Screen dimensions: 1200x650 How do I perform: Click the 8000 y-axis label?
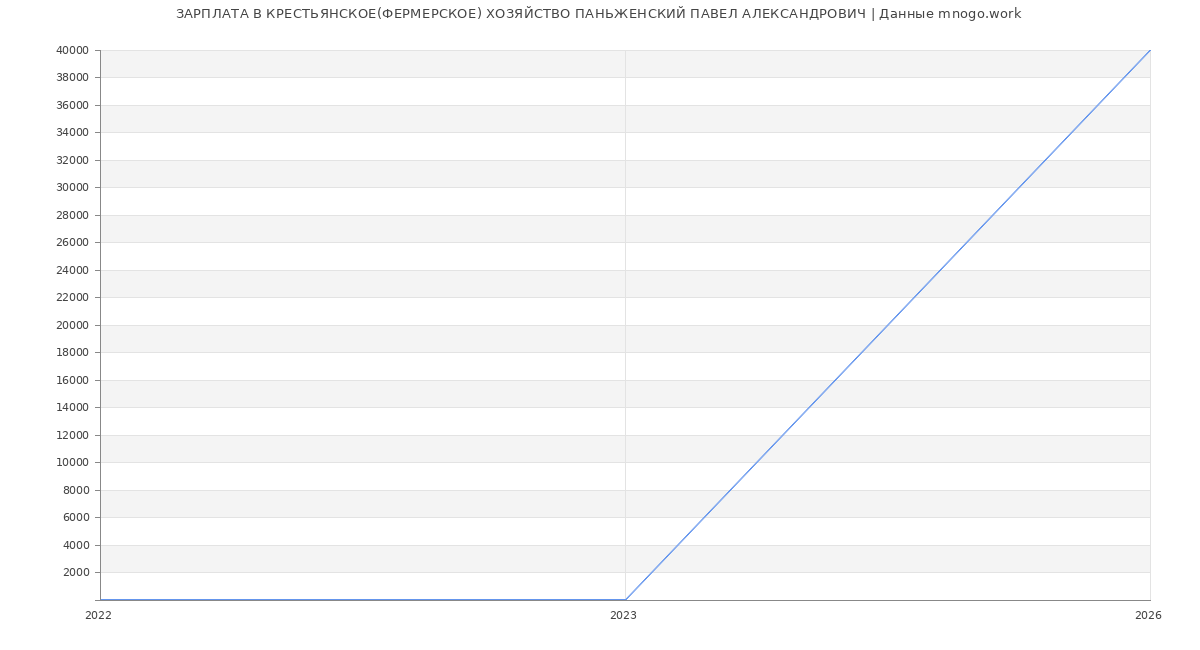(x=76, y=490)
